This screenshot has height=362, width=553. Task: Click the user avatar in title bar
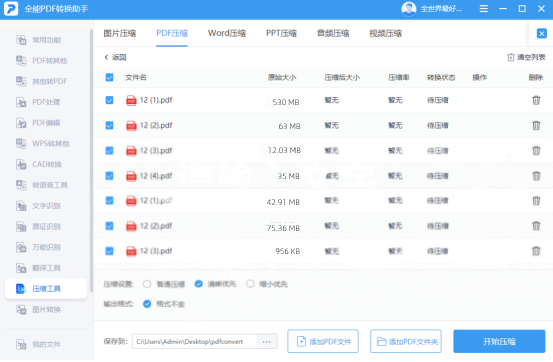pyautogui.click(x=408, y=9)
